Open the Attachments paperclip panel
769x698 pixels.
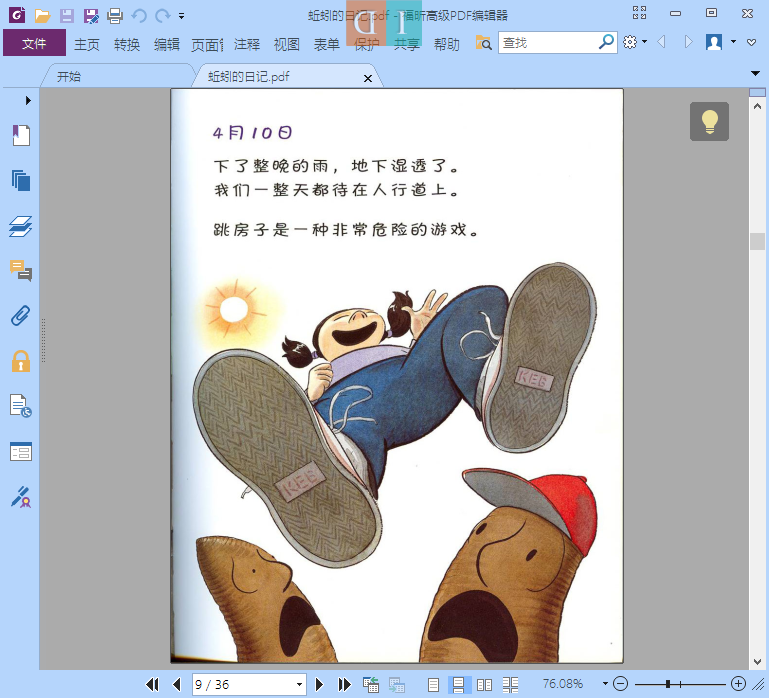(21, 316)
